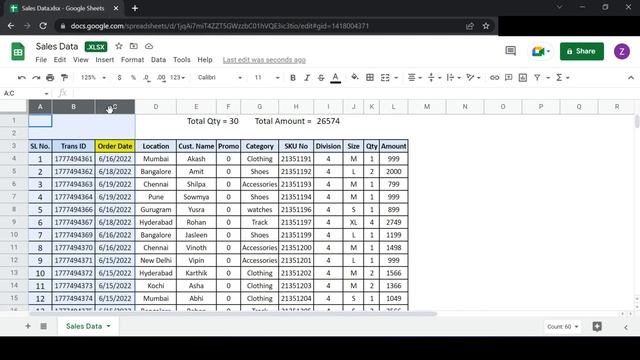Open the Insert menu
Screen dimensions: 640x360
pos(105,60)
